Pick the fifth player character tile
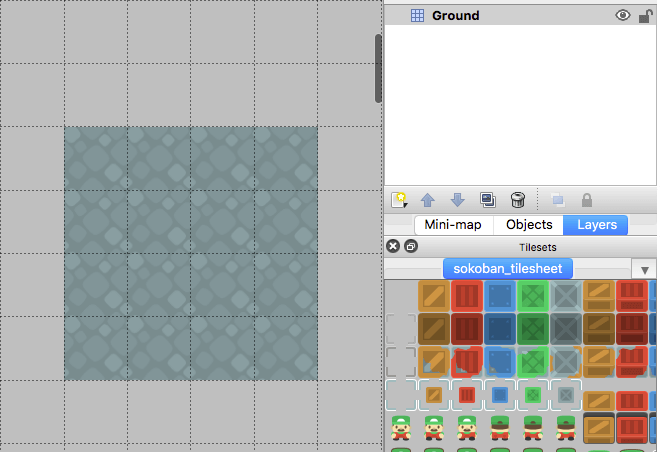Image resolution: width=660 pixels, height=452 pixels. tap(533, 428)
